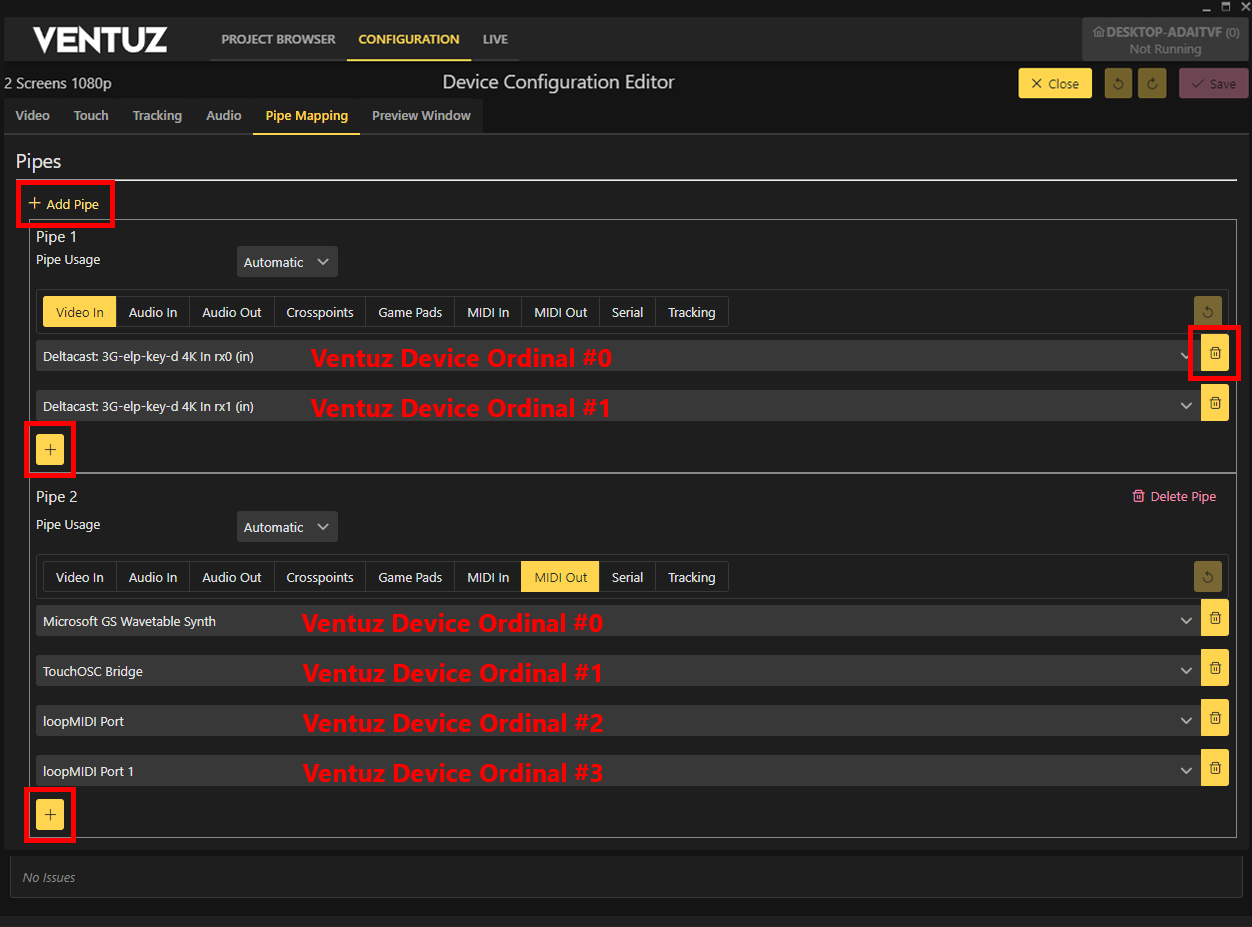Open the Project Browser section

click(x=278, y=40)
